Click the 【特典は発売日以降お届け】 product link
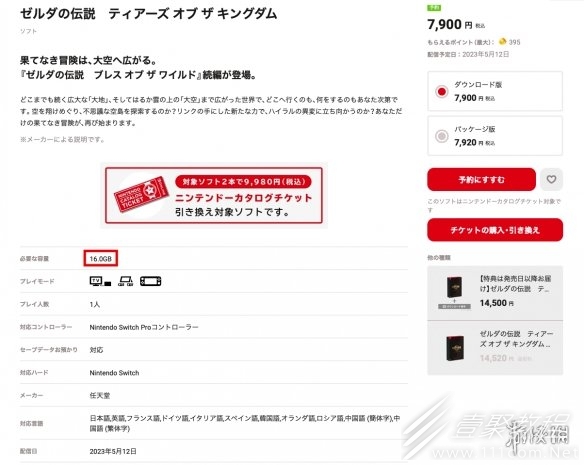This screenshot has height=465, width=584. (x=515, y=284)
